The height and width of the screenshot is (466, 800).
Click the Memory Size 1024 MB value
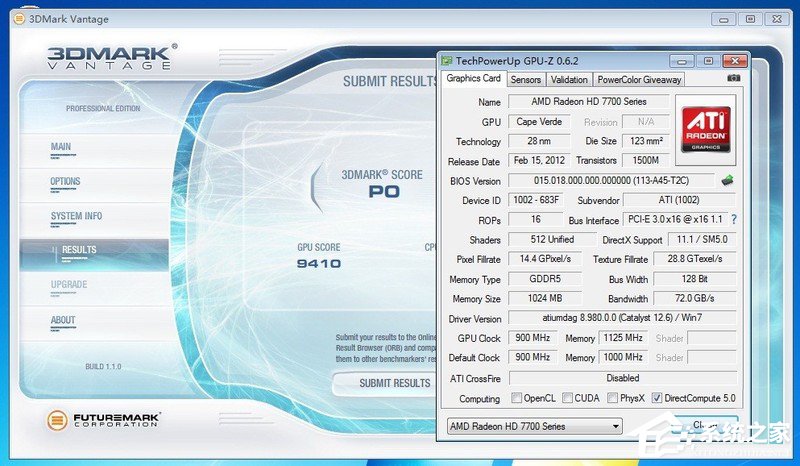pyautogui.click(x=545, y=299)
